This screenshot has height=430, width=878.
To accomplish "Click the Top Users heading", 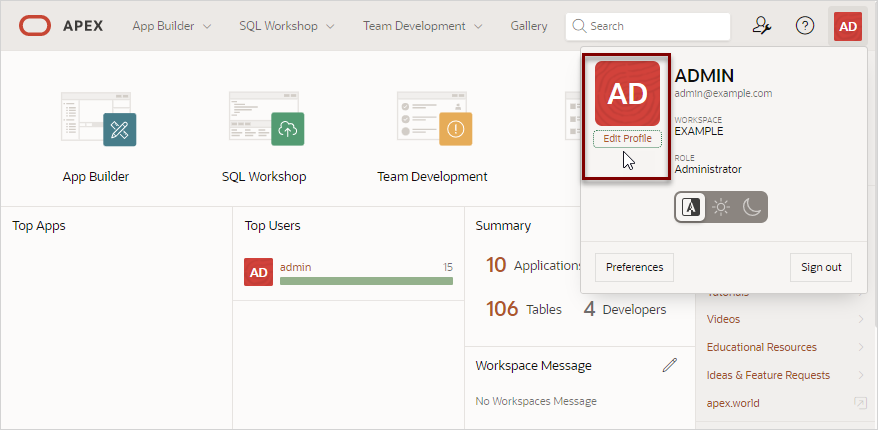I will coord(272,226).
